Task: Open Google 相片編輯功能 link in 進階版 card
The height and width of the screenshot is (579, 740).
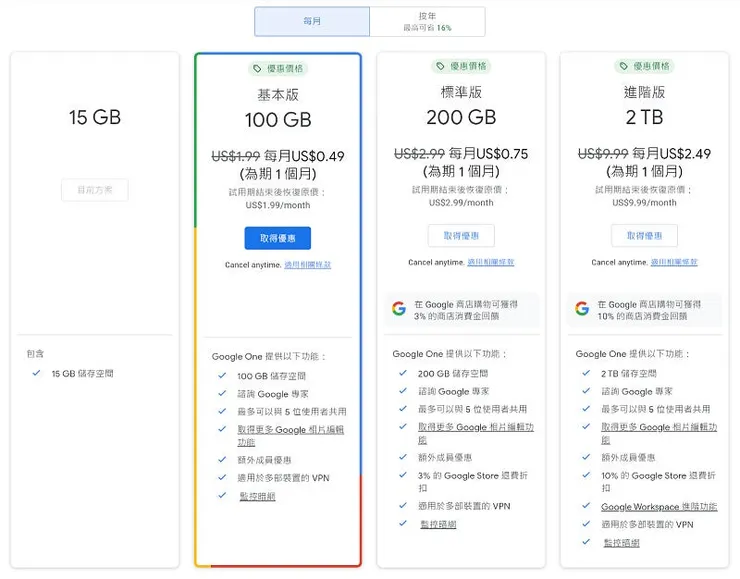Action: 659,433
